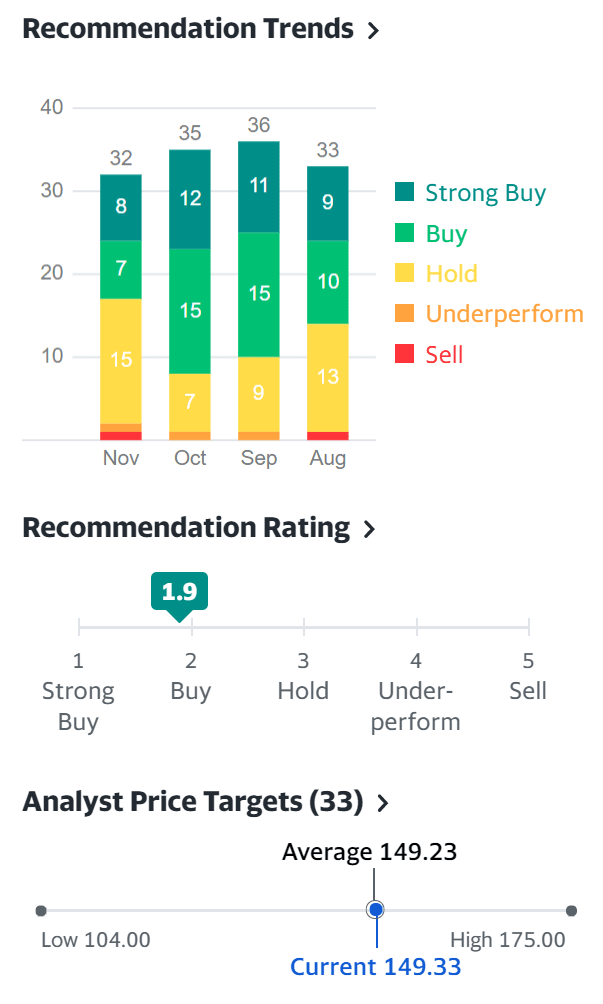Click the blue current price marker dot
603x1004 pixels.
[x=376, y=910]
